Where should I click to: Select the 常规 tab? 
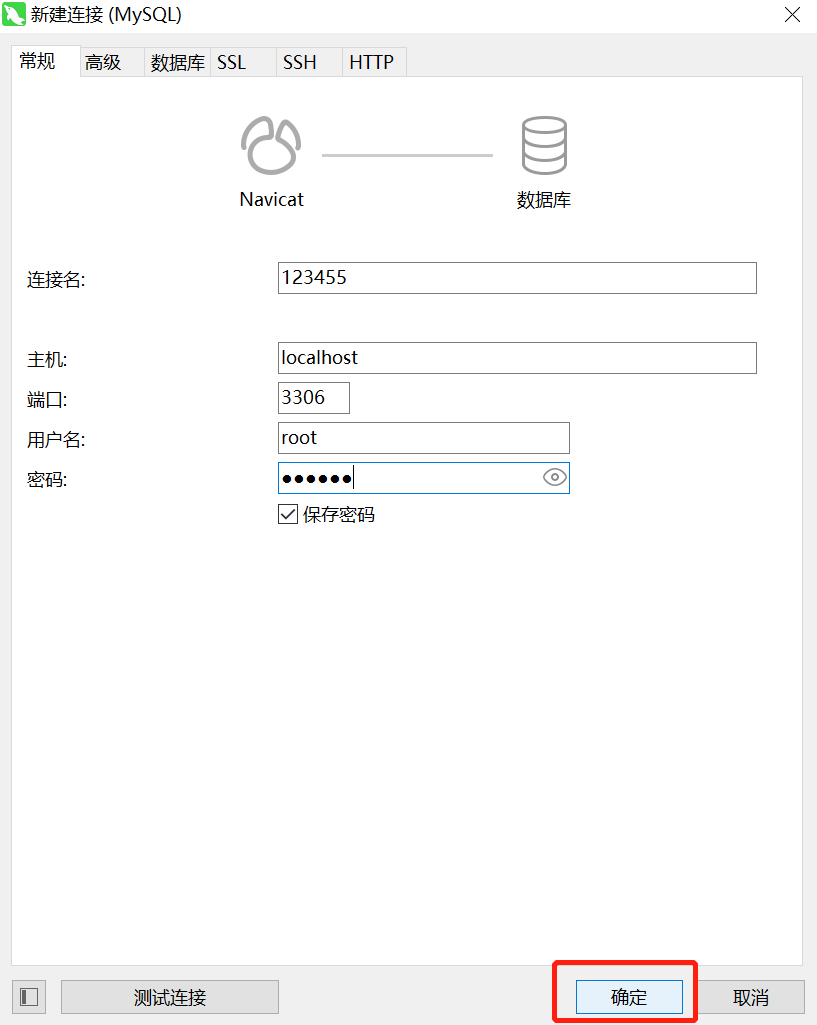pos(37,61)
